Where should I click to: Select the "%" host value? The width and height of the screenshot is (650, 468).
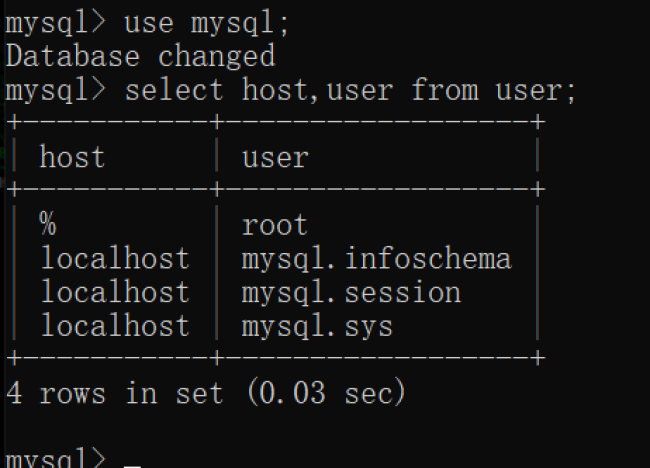pos(48,224)
